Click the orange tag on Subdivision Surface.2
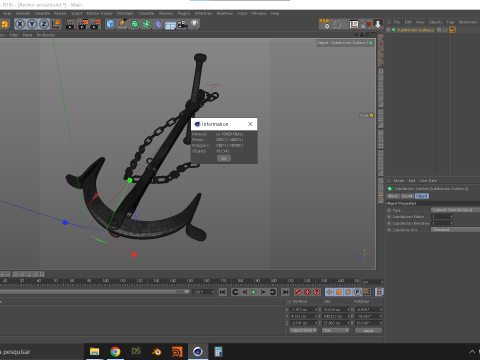 pos(452,30)
